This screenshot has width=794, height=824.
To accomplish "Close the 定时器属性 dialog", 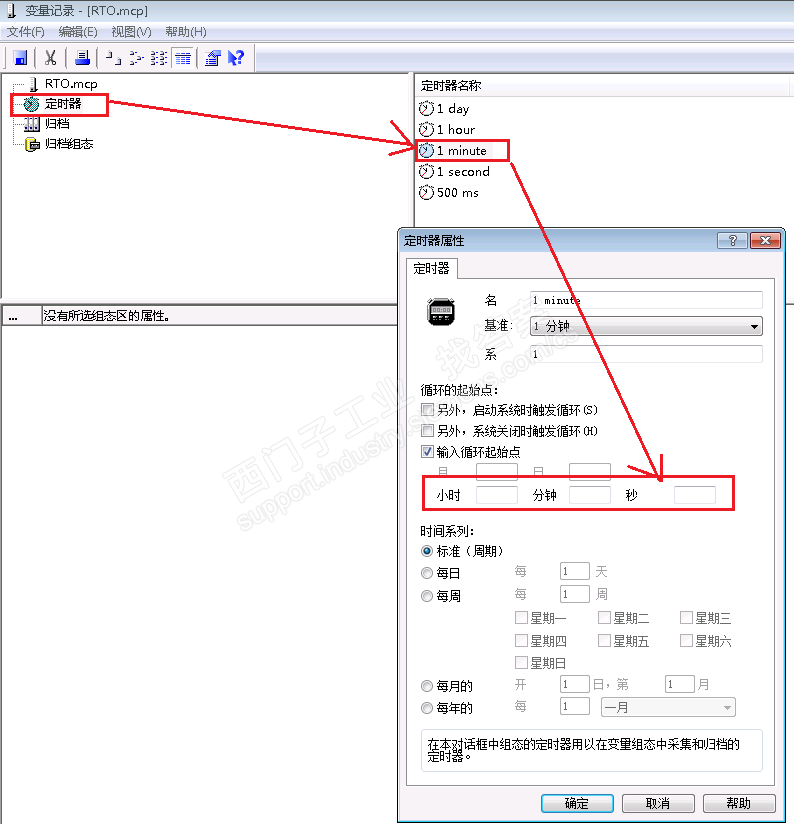I will pyautogui.click(x=765, y=241).
